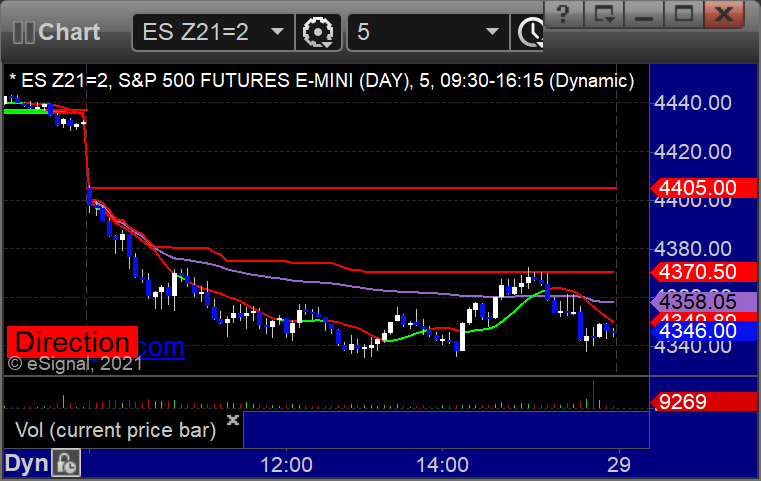Click the 9269 volume value marker
The height and width of the screenshot is (481, 761).
click(x=704, y=402)
